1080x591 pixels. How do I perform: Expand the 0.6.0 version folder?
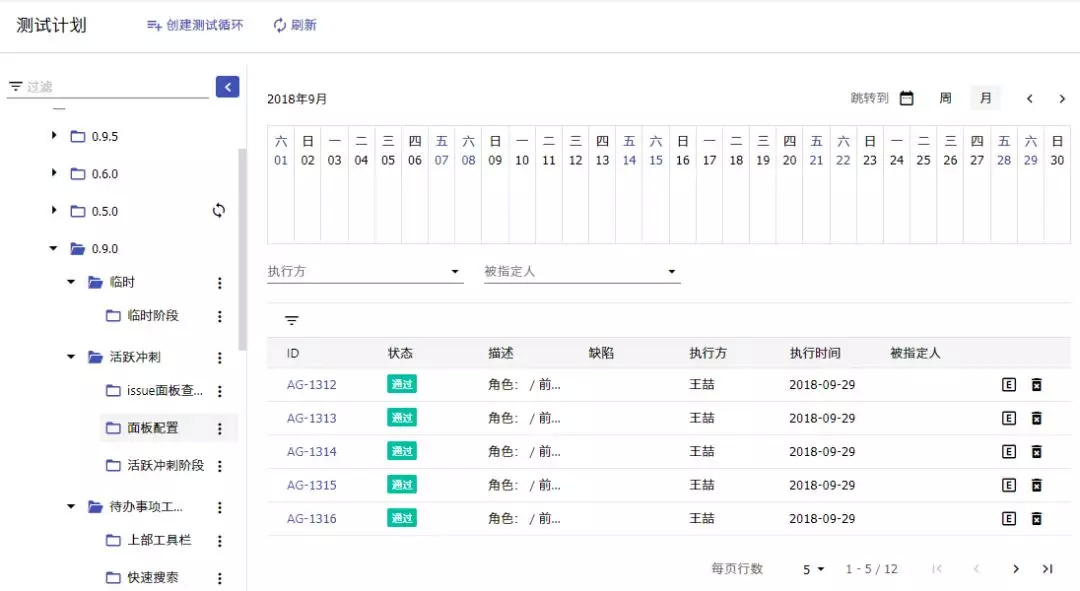pyautogui.click(x=54, y=173)
